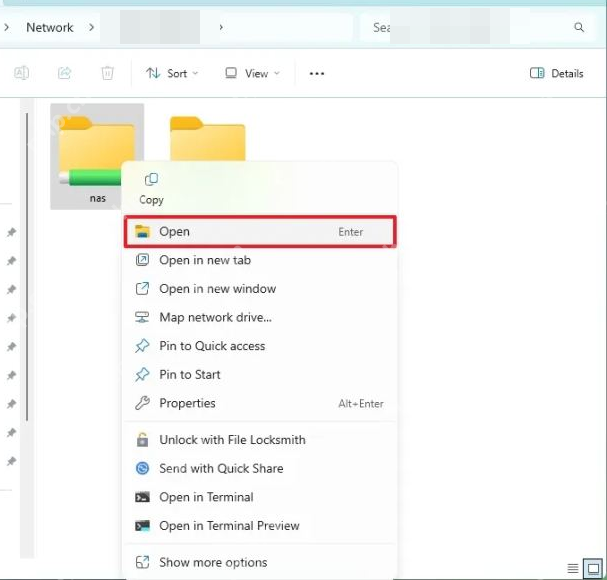
Task: Select the nas shared folder
Action: click(97, 156)
